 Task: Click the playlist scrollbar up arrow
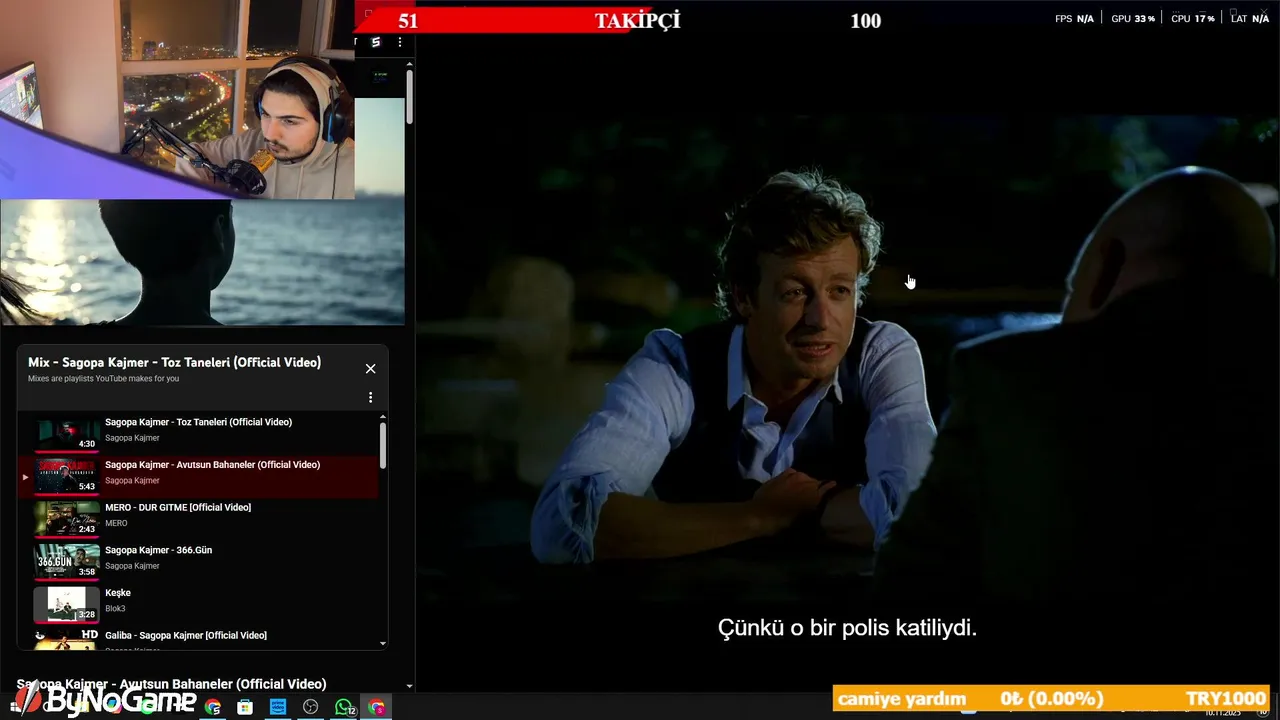coord(383,417)
